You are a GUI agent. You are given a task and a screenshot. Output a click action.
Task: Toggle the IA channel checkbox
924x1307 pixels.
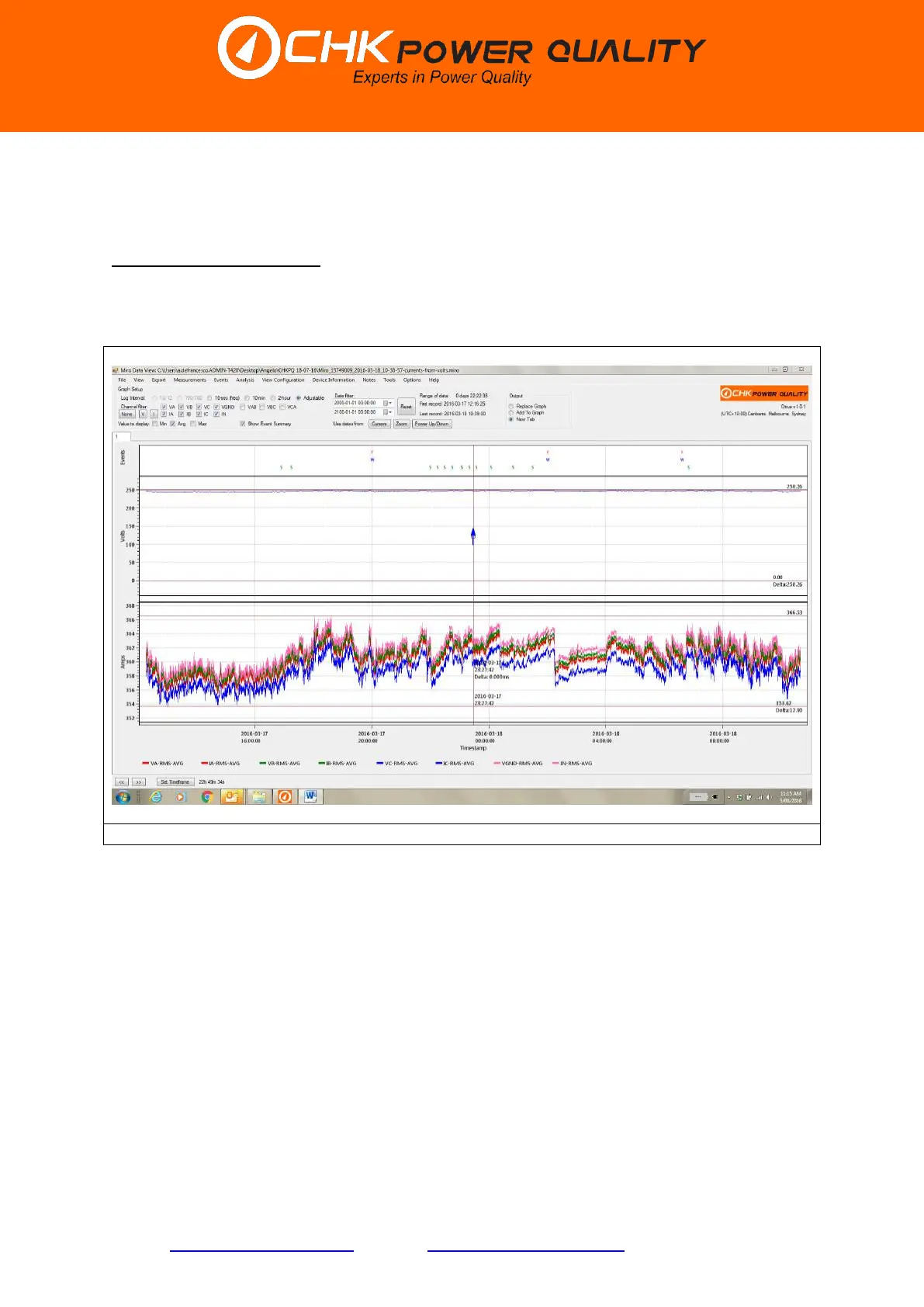pyautogui.click(x=164, y=414)
